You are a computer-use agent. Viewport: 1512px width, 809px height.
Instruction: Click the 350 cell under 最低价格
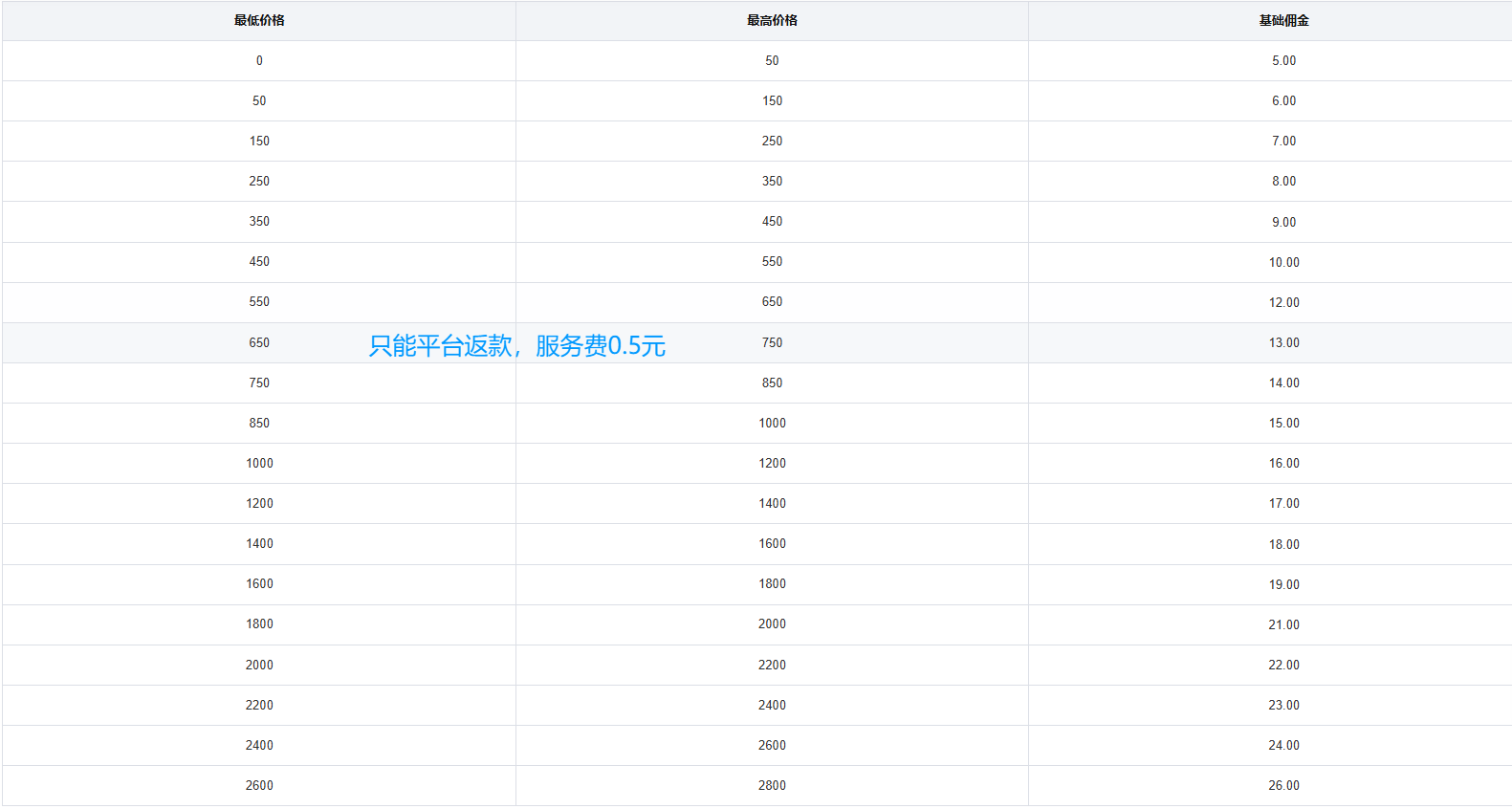[x=259, y=222]
